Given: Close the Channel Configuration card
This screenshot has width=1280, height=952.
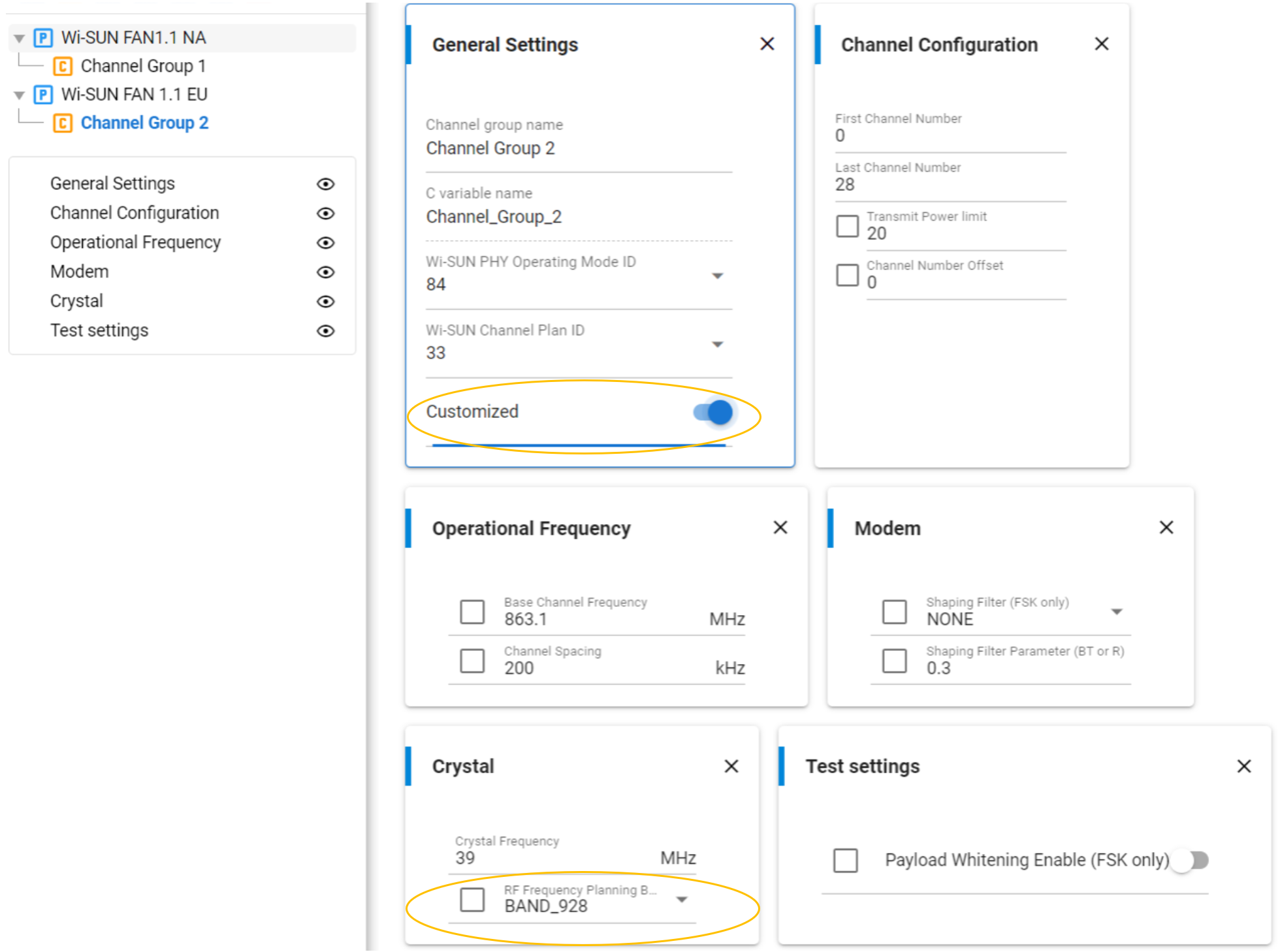Looking at the screenshot, I should 1102,44.
